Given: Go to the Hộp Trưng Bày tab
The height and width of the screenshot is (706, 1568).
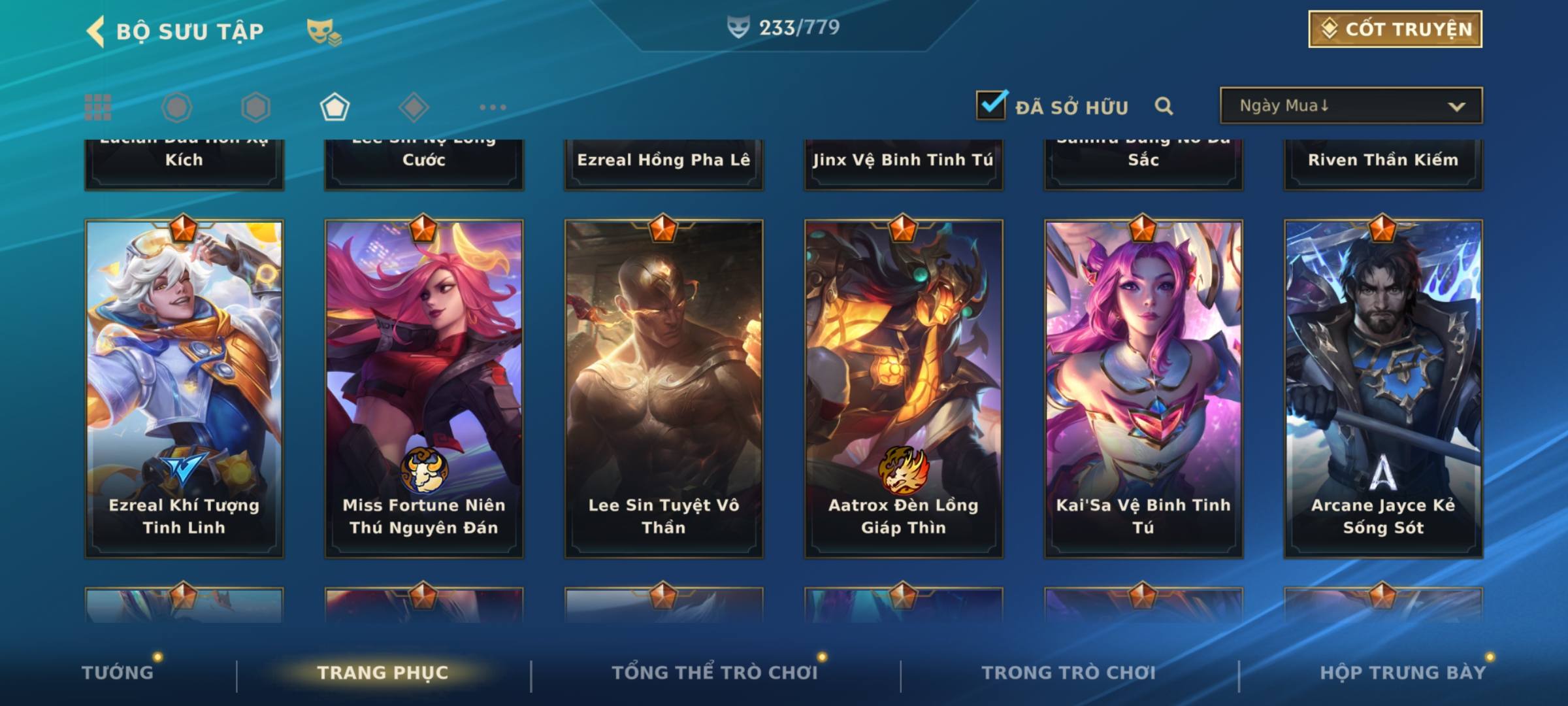Looking at the screenshot, I should pos(1403,672).
